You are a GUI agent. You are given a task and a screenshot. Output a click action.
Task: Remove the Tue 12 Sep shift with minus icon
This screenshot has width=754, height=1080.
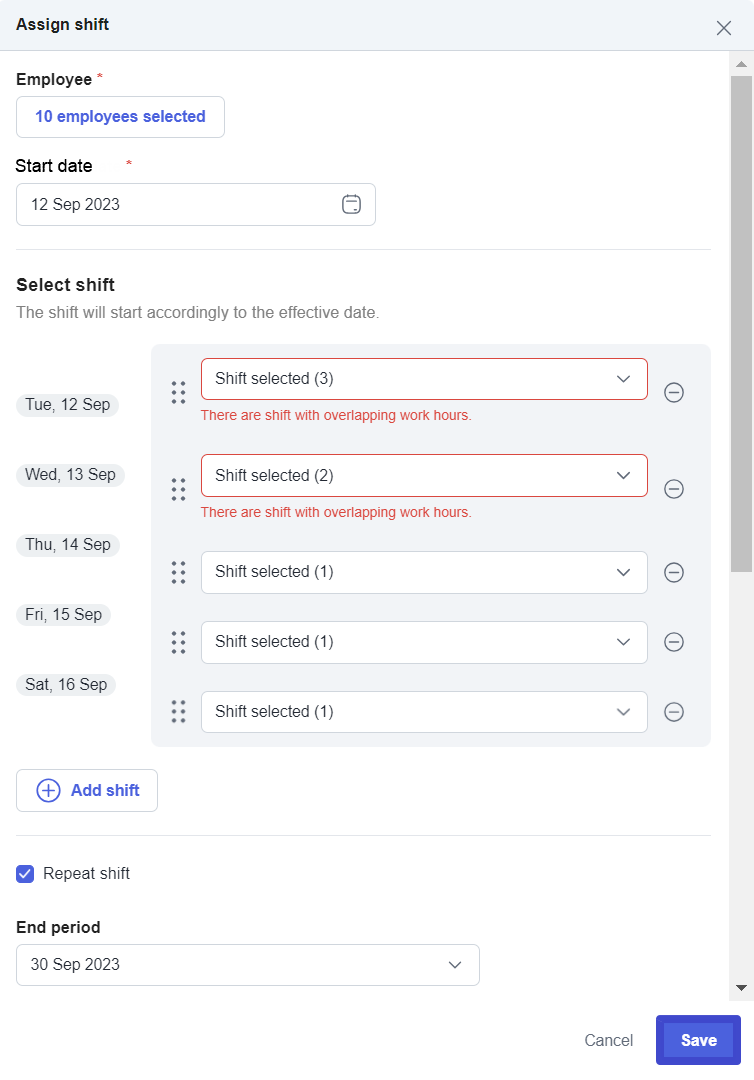673,392
